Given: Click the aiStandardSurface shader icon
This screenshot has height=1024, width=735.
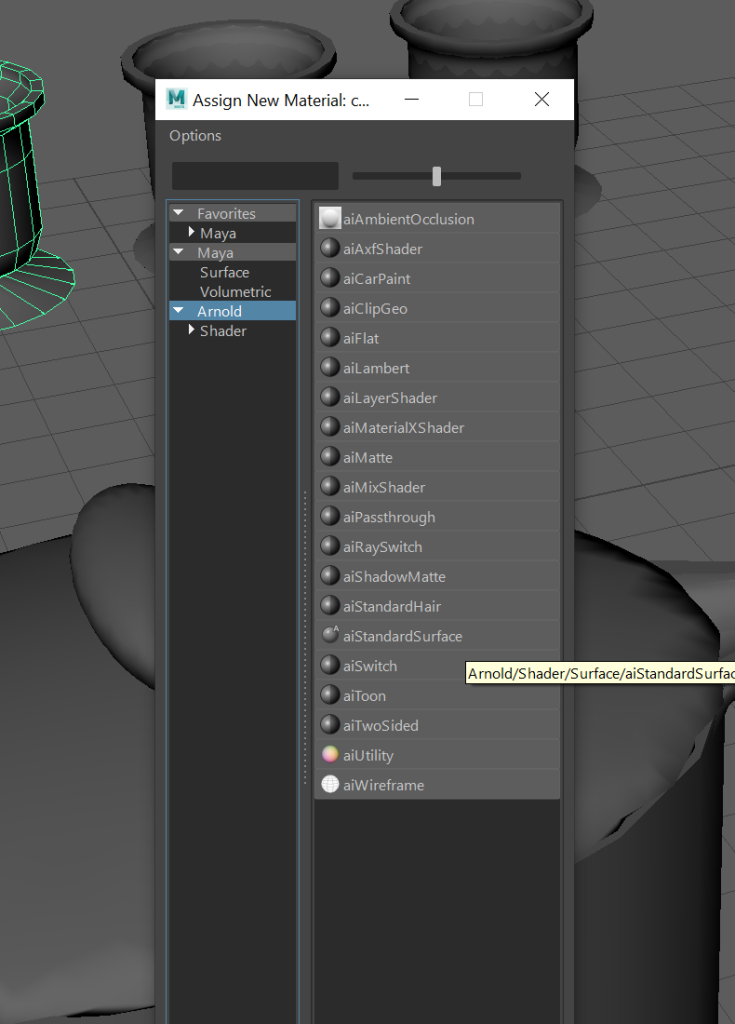Looking at the screenshot, I should pyautogui.click(x=331, y=634).
